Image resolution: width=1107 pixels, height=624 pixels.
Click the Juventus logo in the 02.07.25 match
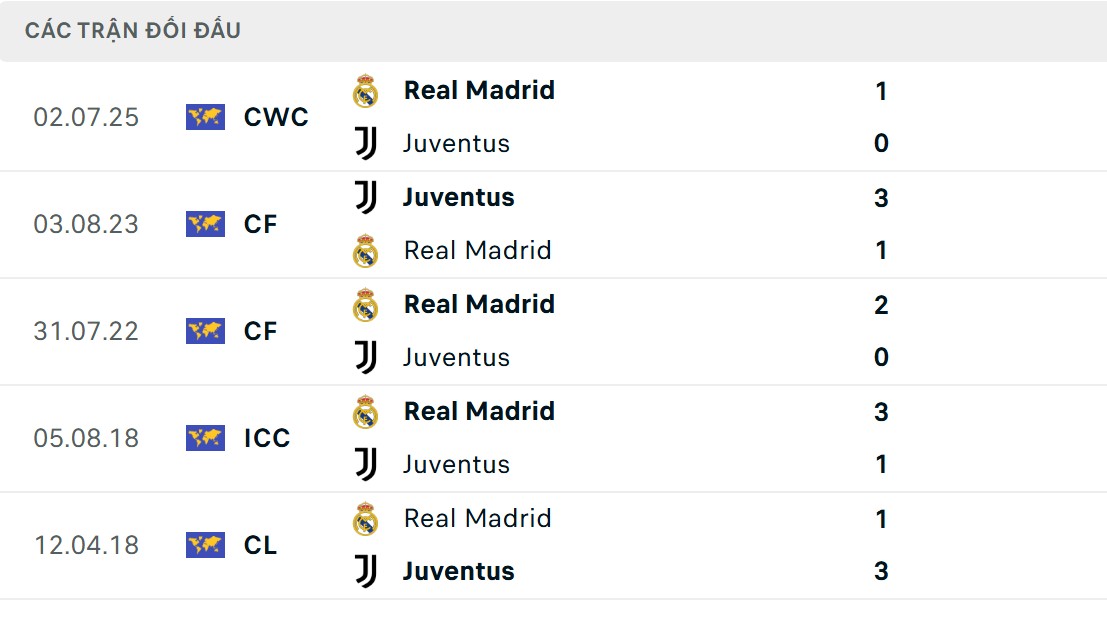pos(366,143)
